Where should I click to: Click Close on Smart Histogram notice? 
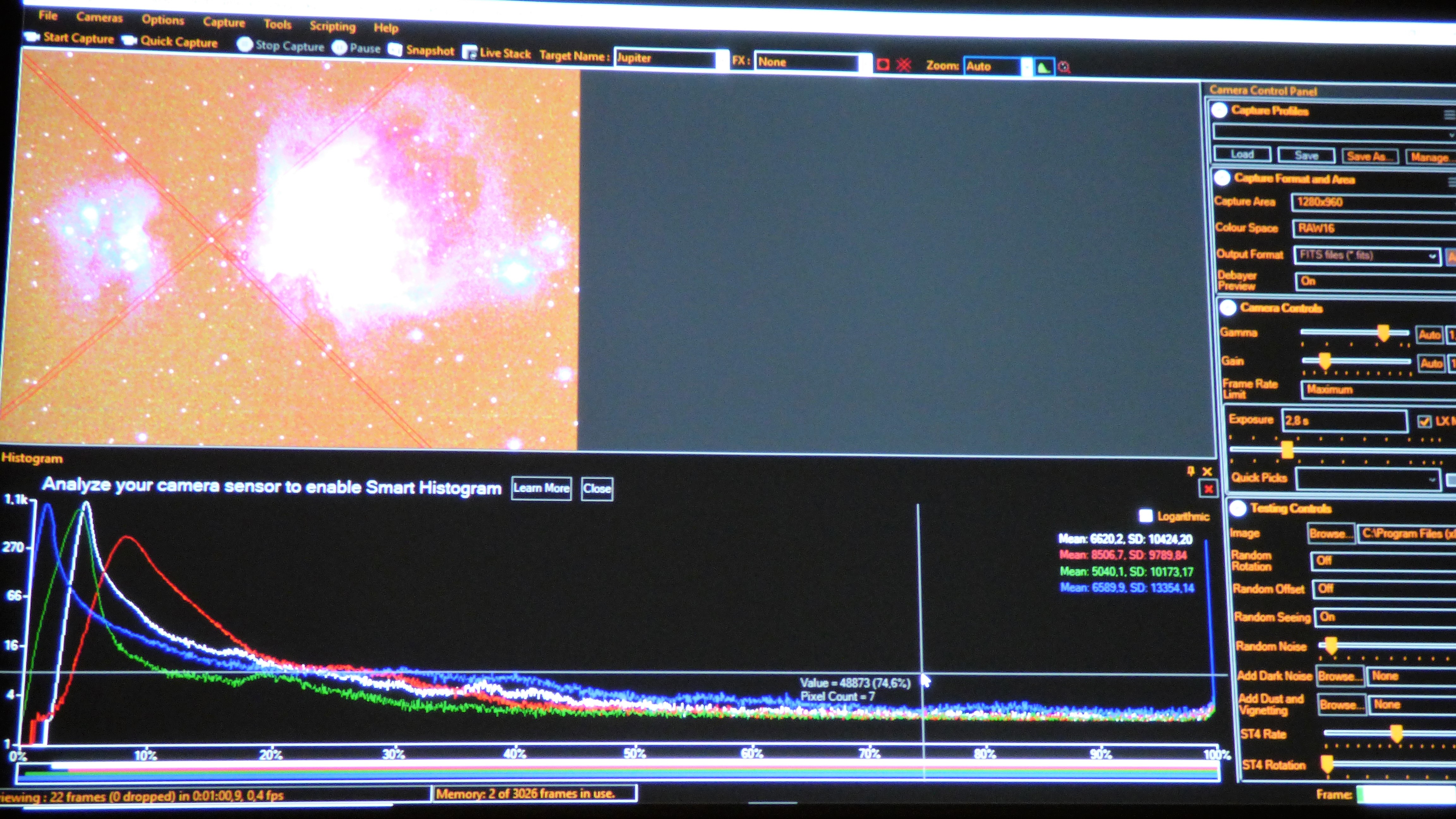(597, 488)
